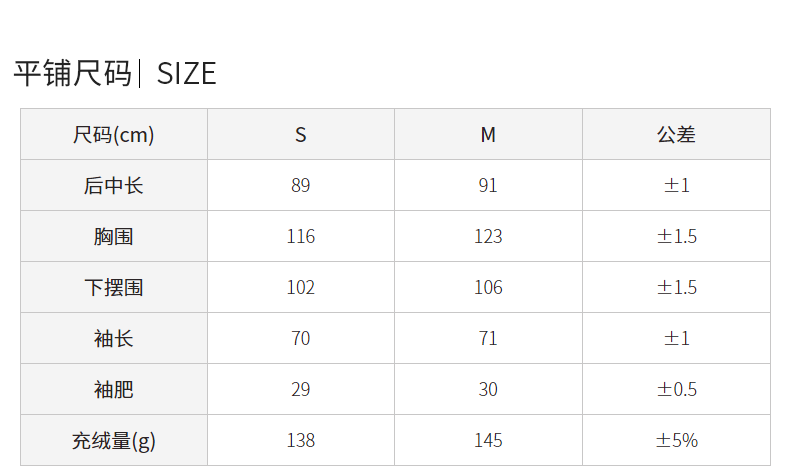Click the M down fill value 145
This screenshot has height=468, width=790.
488,440
